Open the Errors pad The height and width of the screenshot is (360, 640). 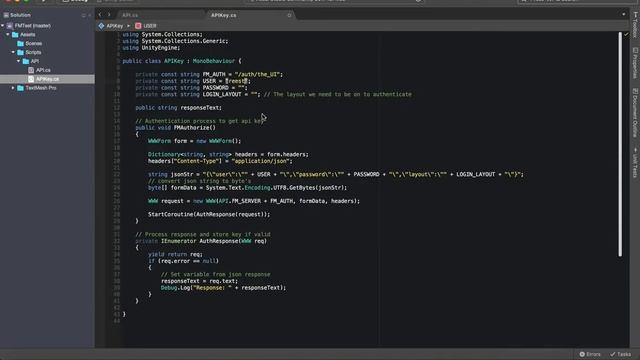point(590,354)
